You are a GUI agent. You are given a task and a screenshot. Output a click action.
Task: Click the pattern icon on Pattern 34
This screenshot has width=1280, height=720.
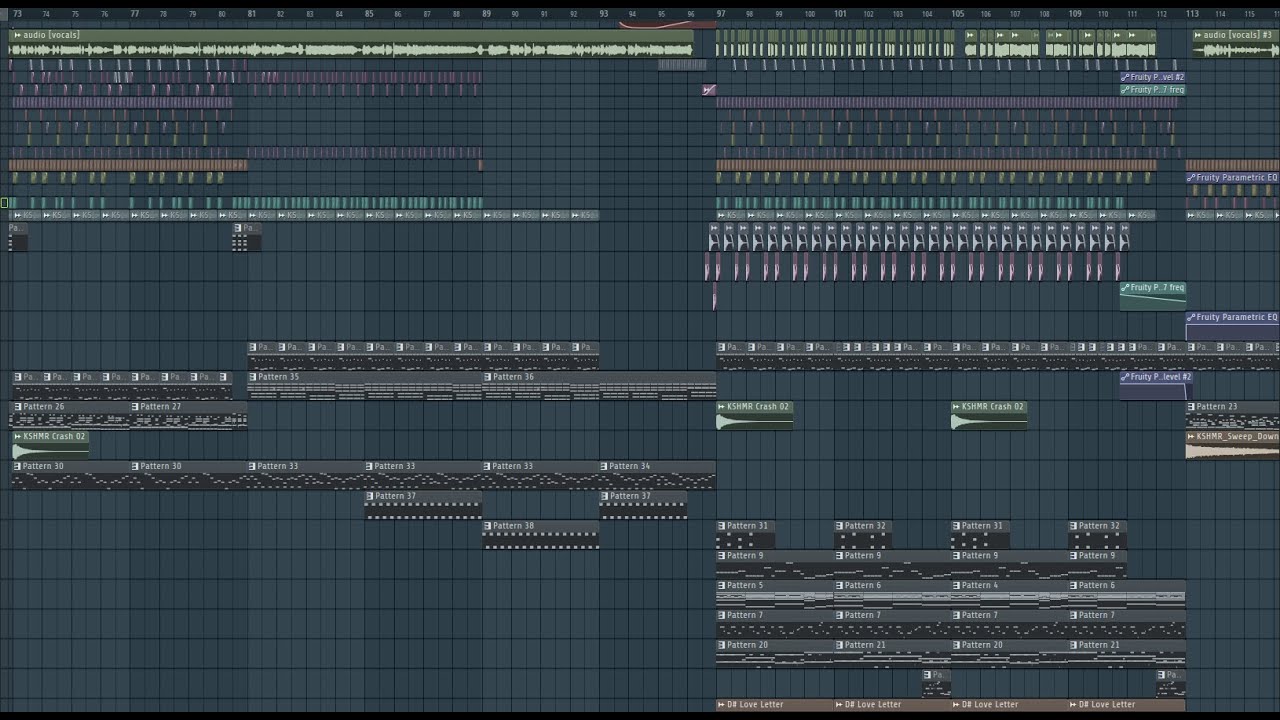(605, 466)
